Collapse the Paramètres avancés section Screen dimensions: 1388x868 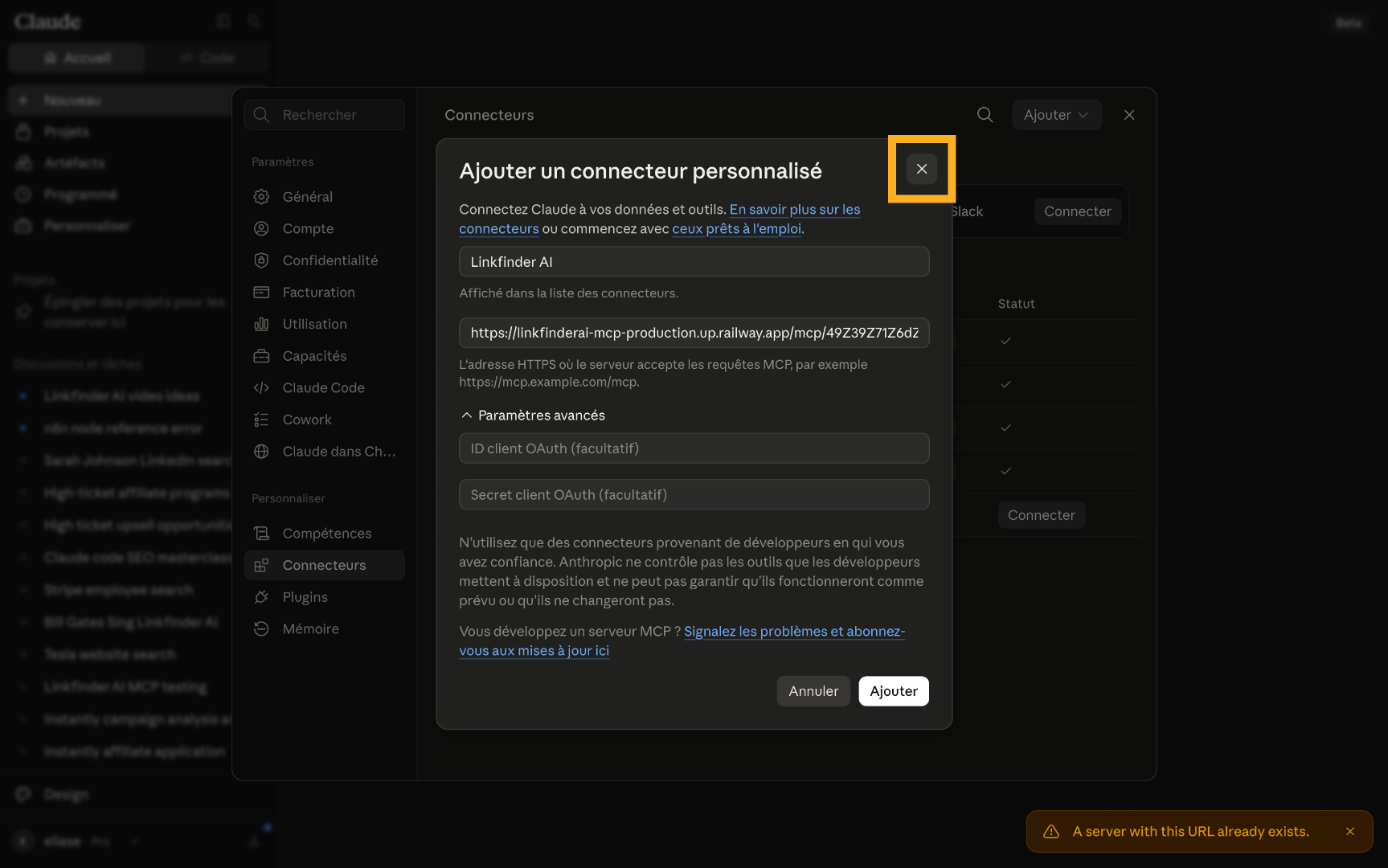[533, 416]
